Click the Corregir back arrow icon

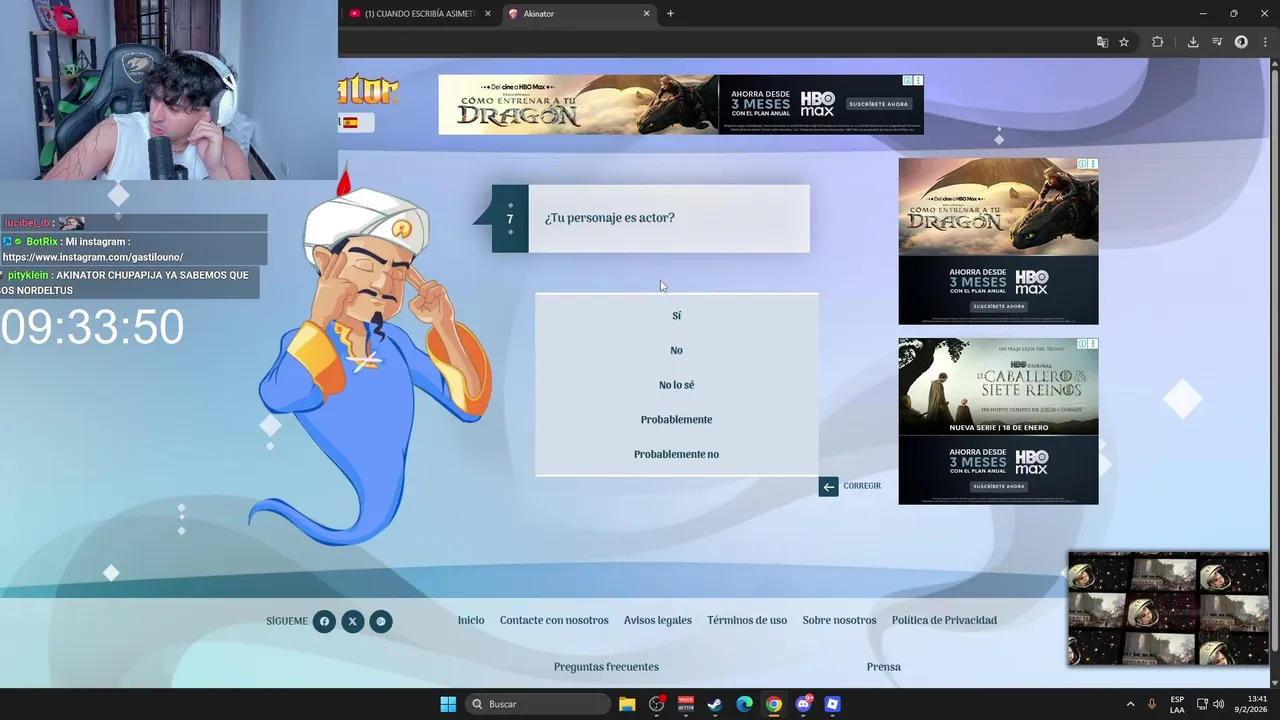pos(828,487)
